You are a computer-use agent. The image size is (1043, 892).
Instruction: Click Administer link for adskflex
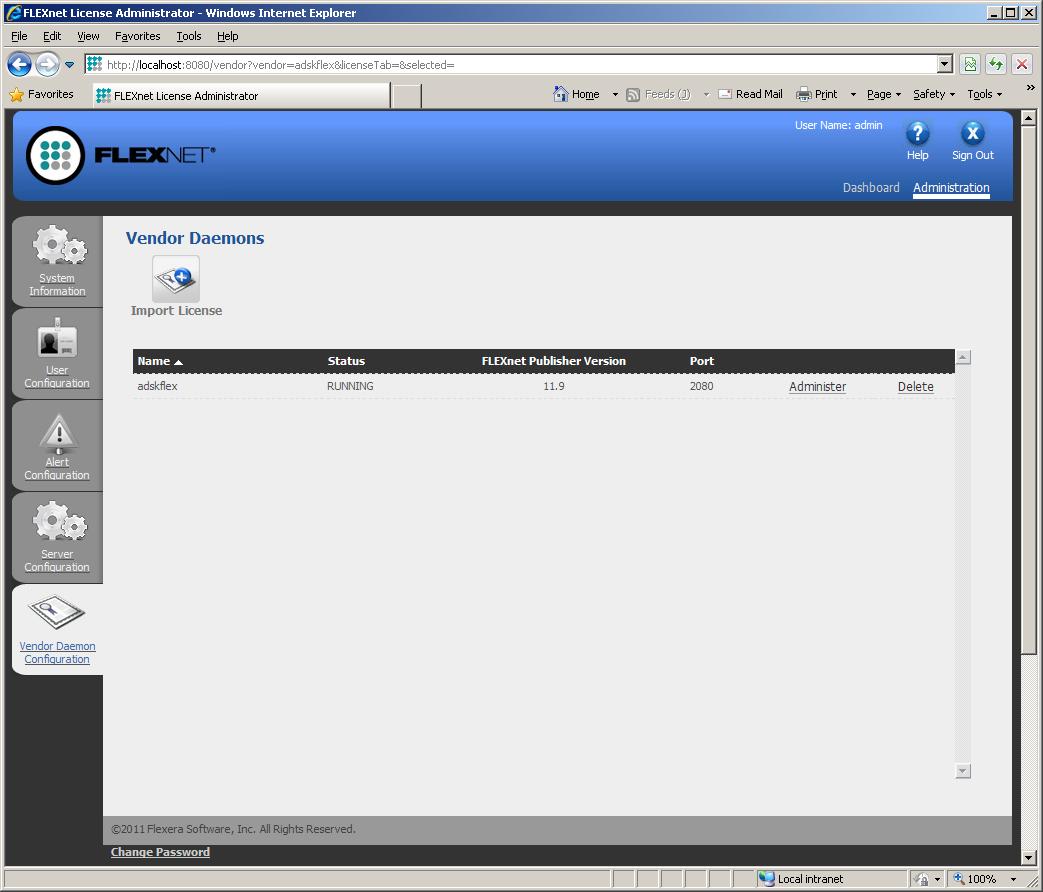[817, 386]
